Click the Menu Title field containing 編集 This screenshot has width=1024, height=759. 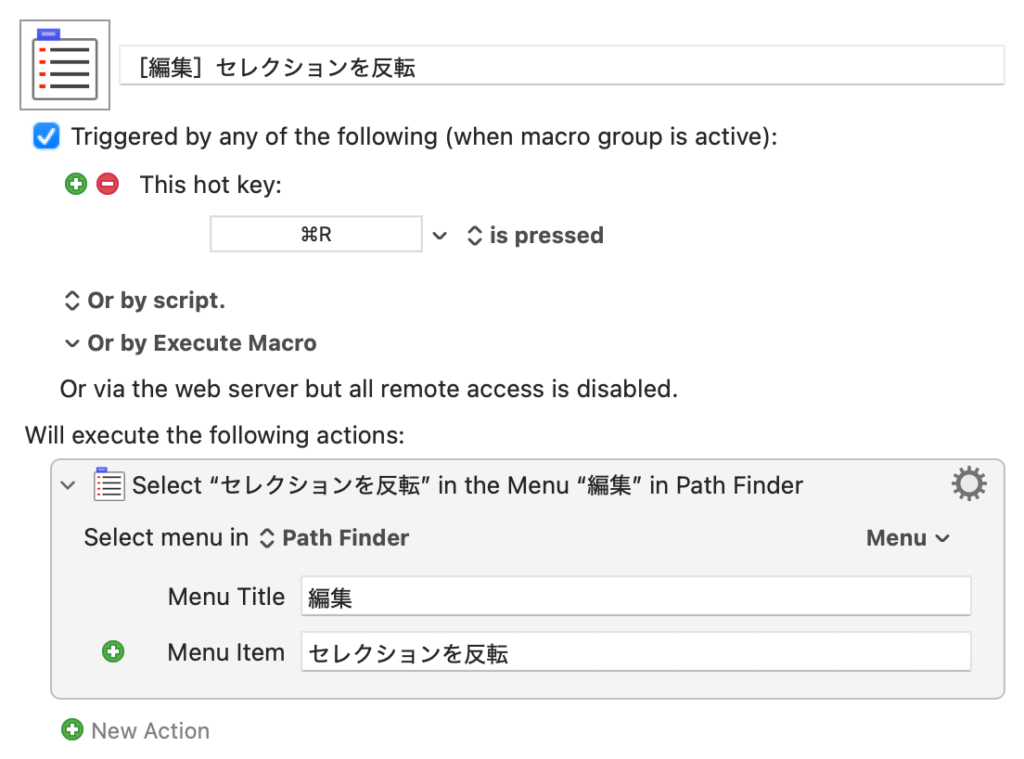click(635, 597)
